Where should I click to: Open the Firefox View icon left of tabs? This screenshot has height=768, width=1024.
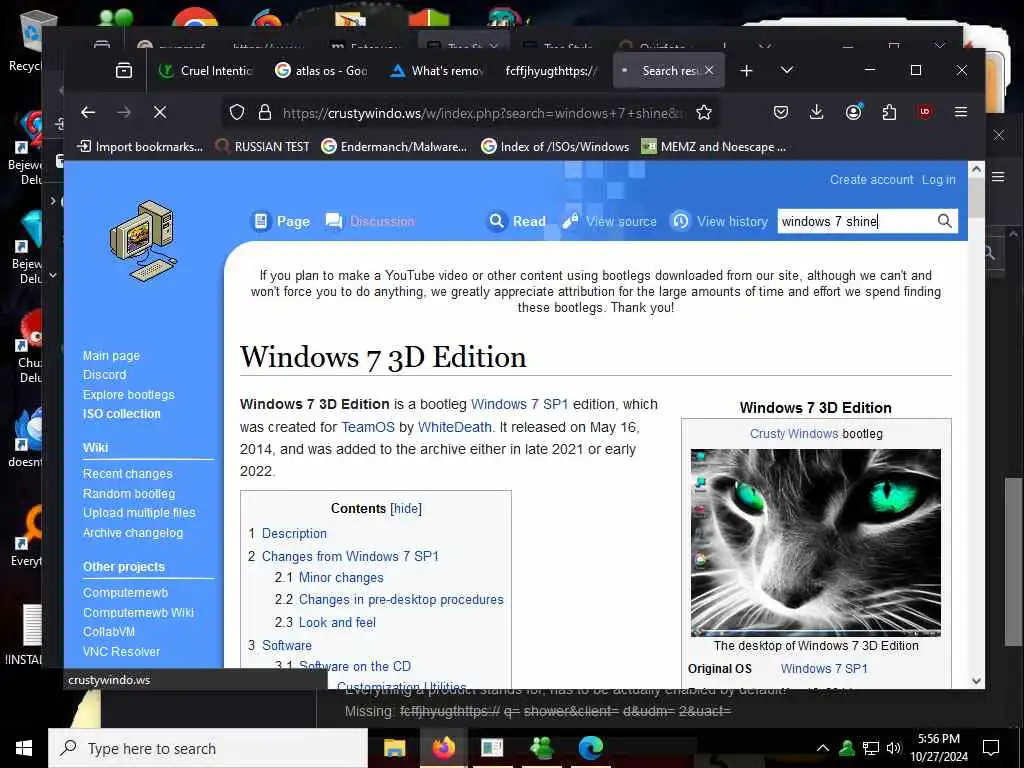(123, 71)
